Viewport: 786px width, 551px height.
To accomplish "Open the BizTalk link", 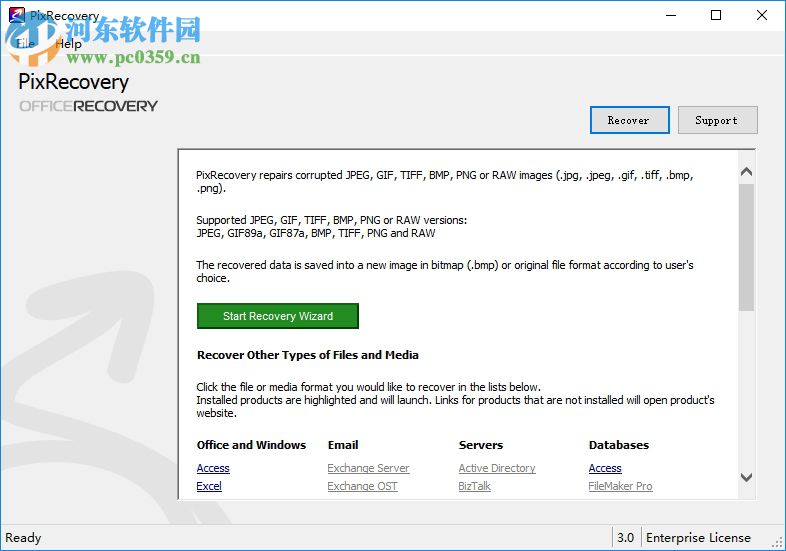I will pyautogui.click(x=474, y=486).
